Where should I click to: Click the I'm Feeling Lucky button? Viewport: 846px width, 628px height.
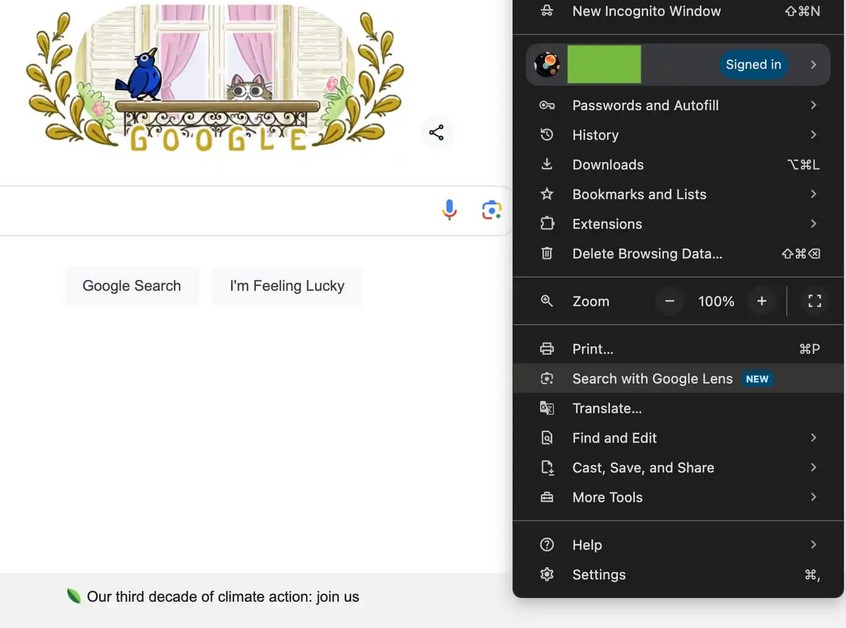point(287,285)
